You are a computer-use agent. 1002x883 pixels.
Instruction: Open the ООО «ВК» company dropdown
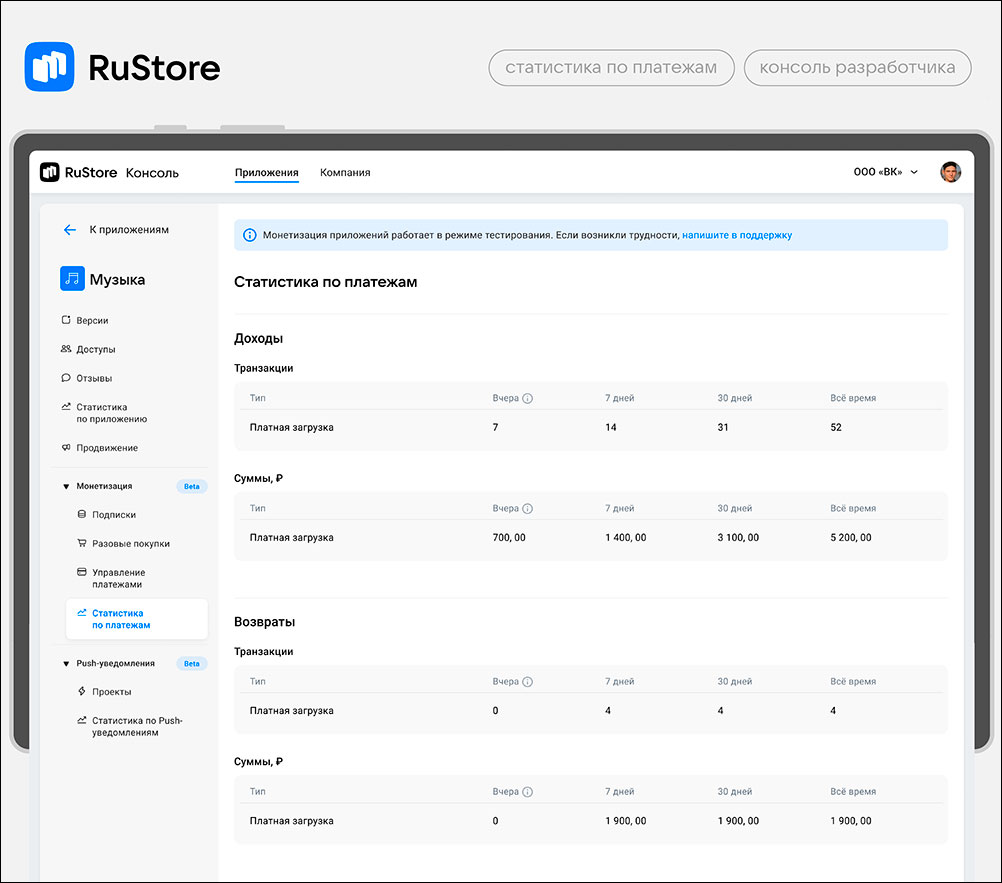(885, 173)
